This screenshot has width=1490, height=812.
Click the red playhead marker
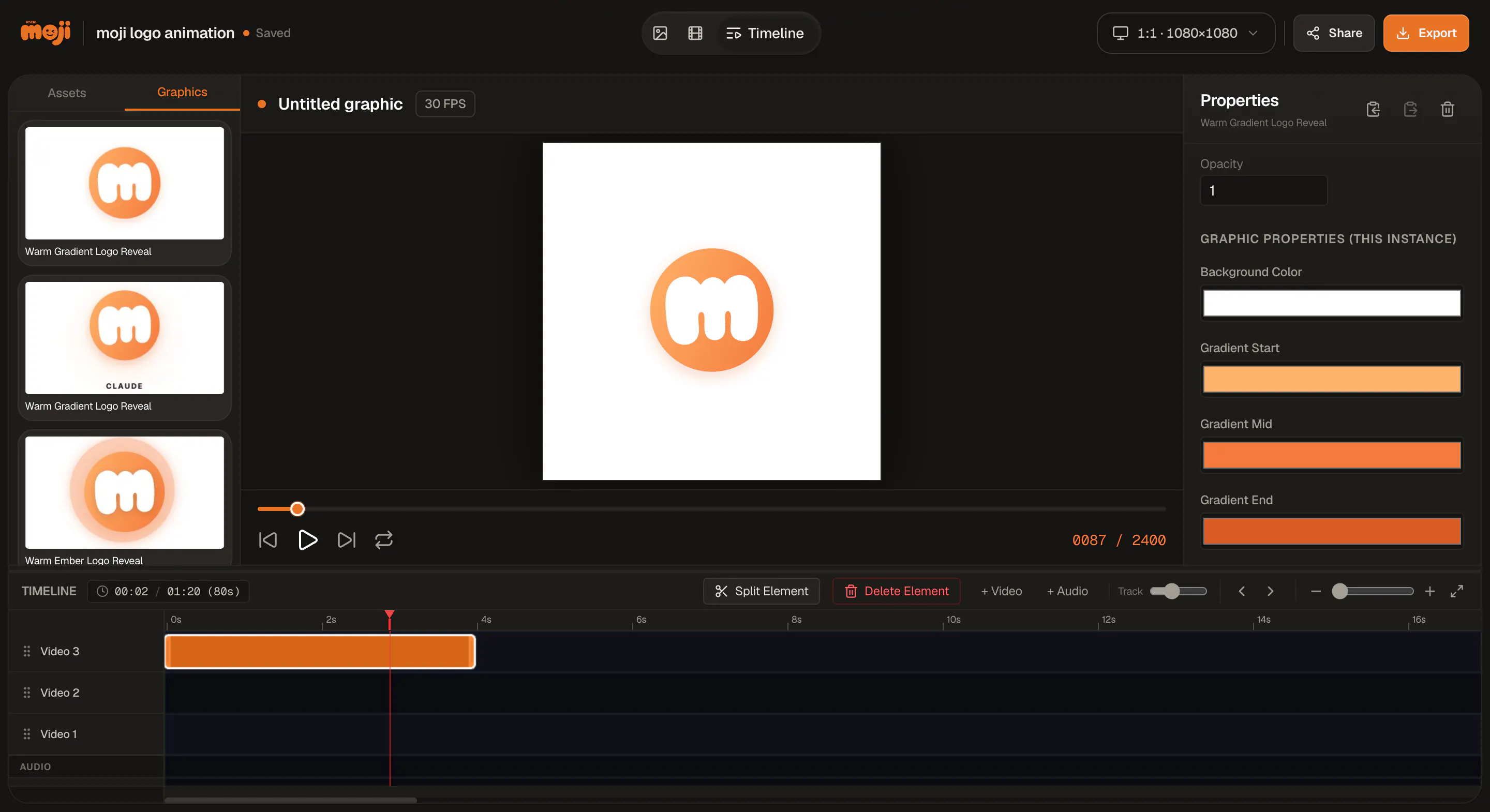point(389,615)
